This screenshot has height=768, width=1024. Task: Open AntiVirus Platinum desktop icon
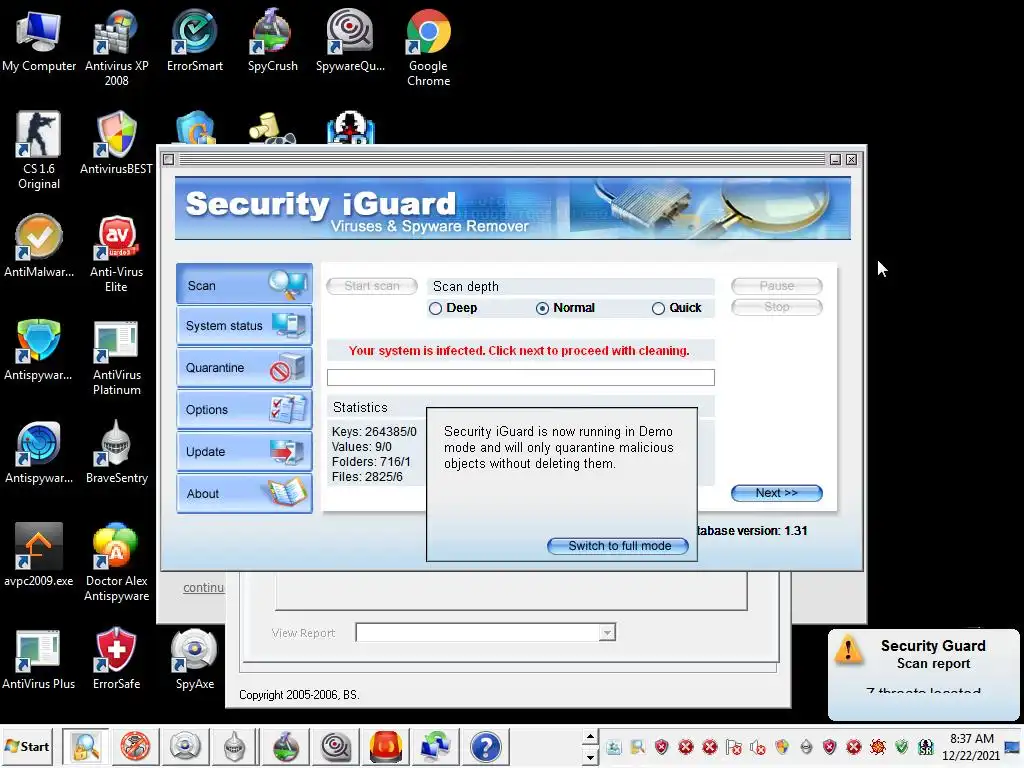click(116, 357)
